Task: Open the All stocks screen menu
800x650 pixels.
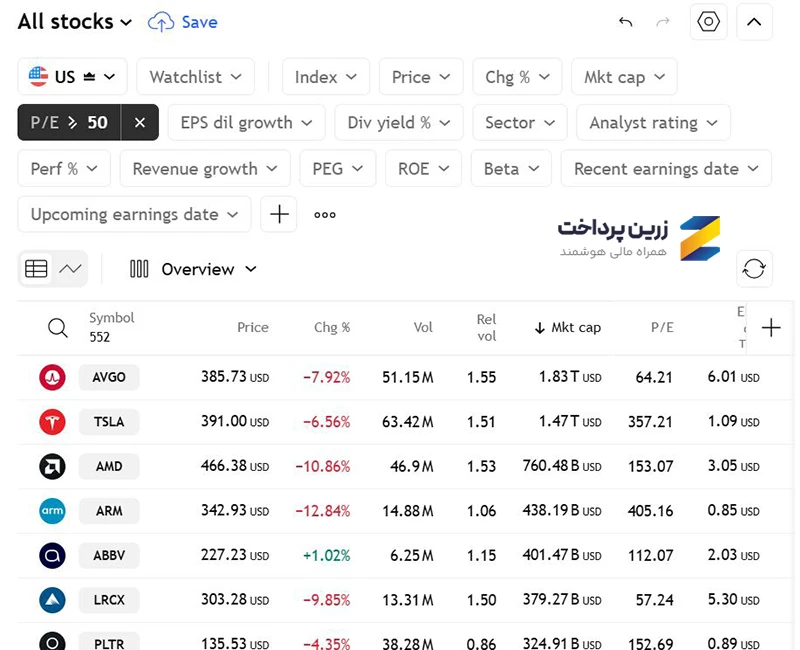Action: pyautogui.click(x=75, y=22)
